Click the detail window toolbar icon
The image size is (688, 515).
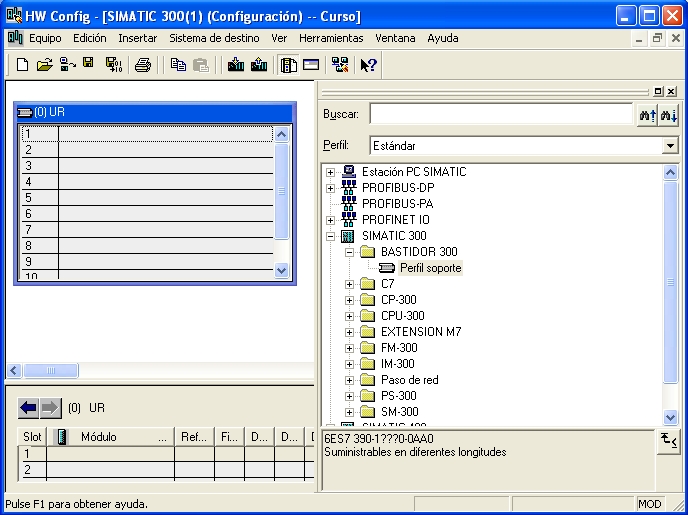coord(311,65)
